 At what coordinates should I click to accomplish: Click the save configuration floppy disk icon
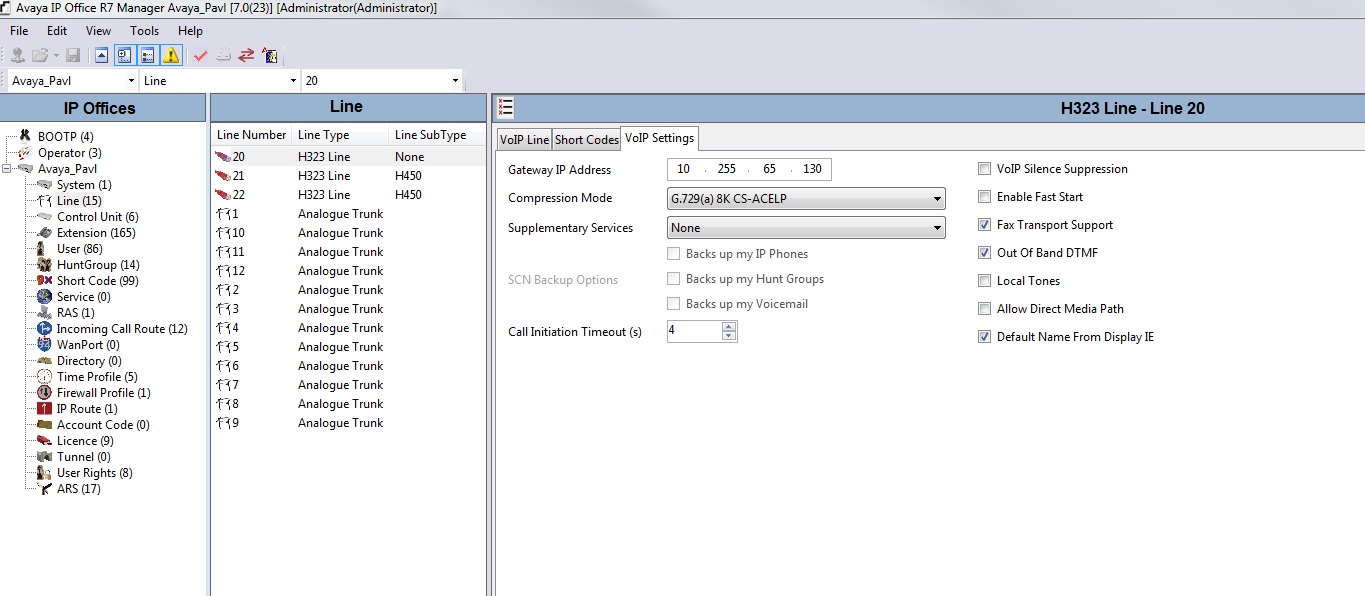73,55
